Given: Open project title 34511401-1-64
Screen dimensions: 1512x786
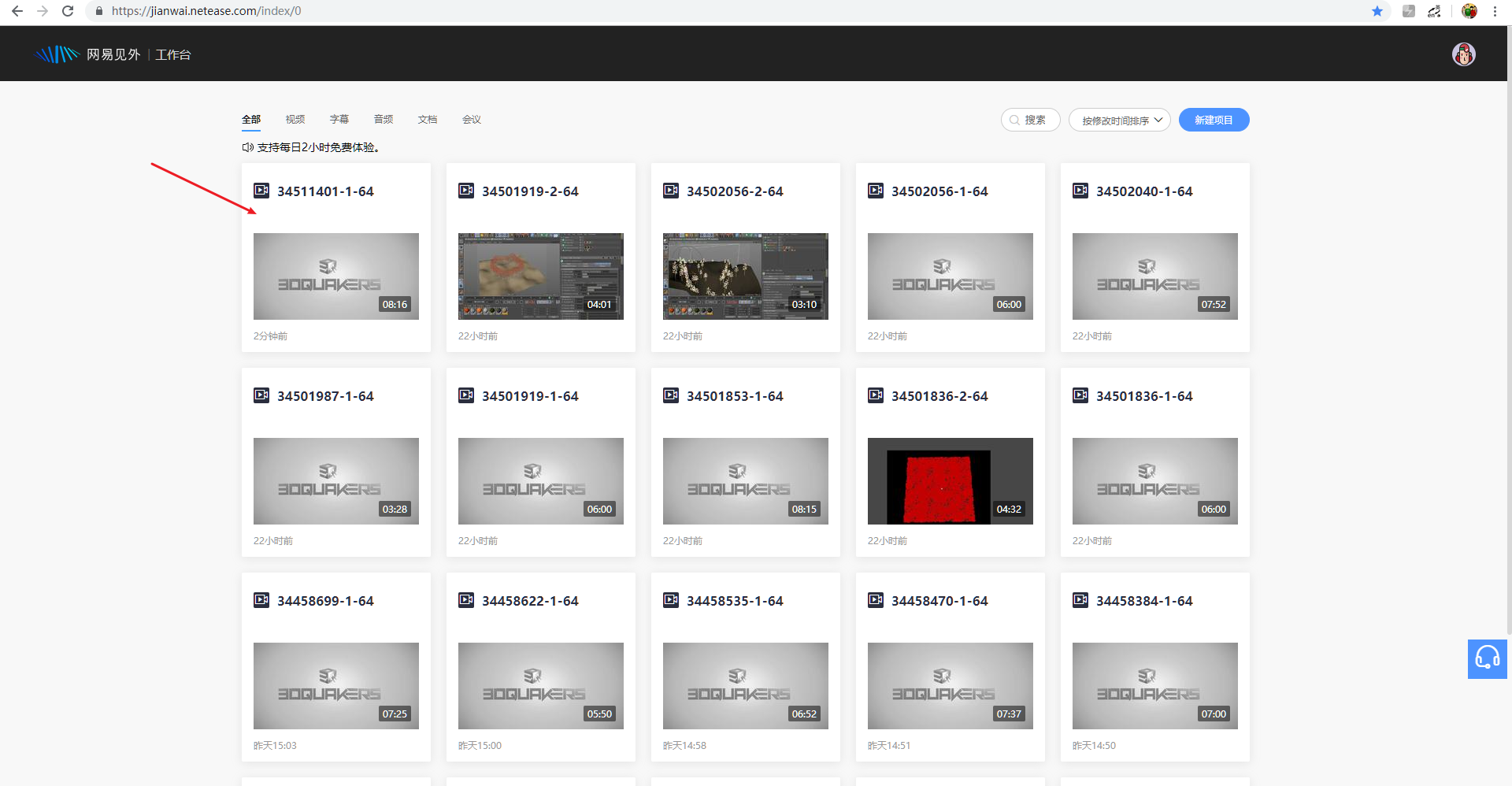Looking at the screenshot, I should coord(325,191).
